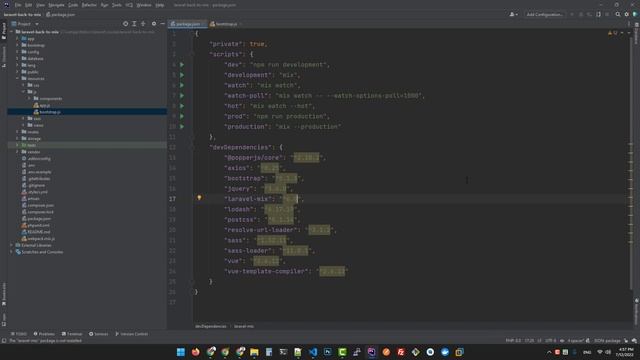Open the Problems tool window
This screenshot has height=360, width=640.
point(44,334)
